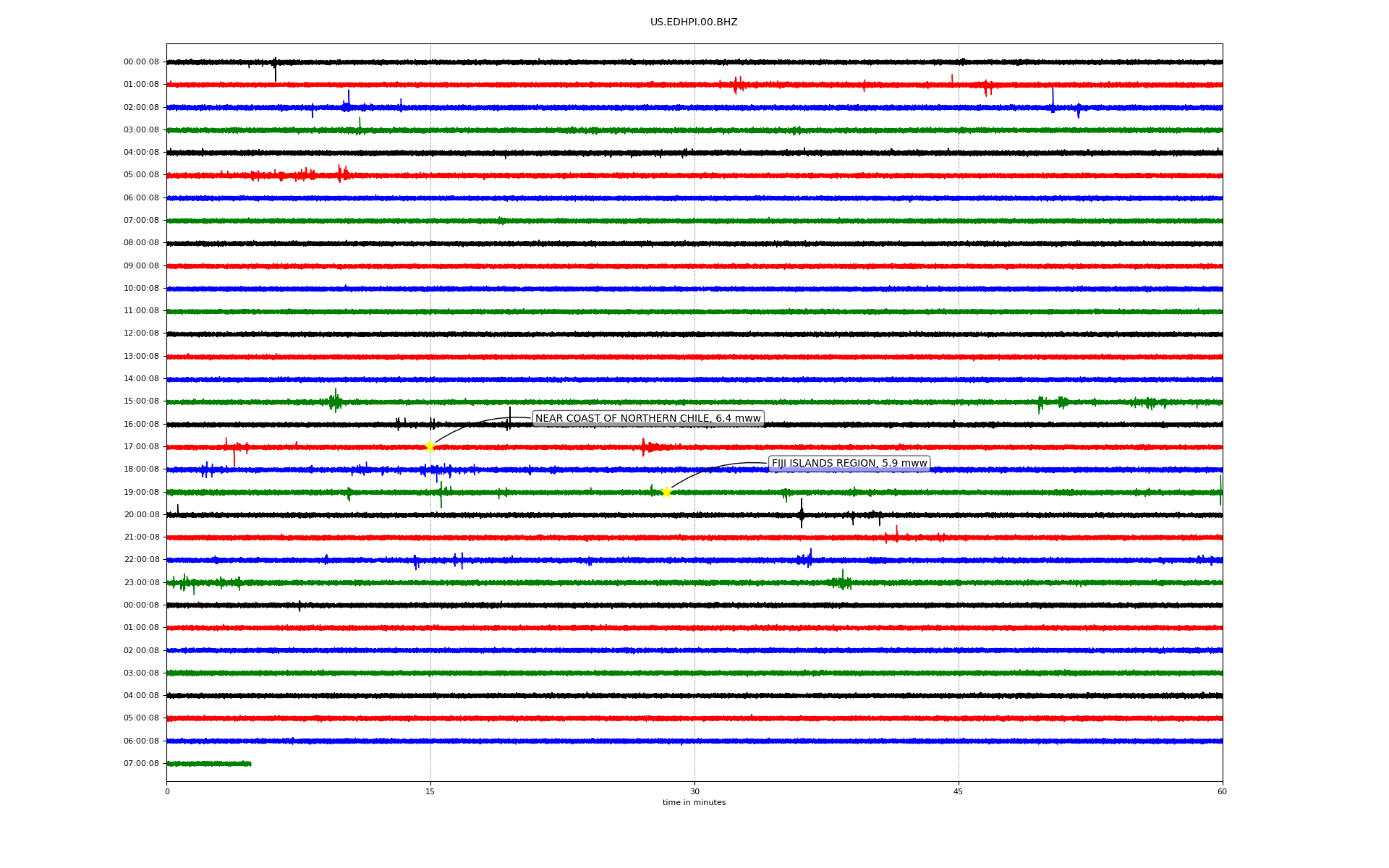Click the x-axis tick label 45

pos(959,791)
